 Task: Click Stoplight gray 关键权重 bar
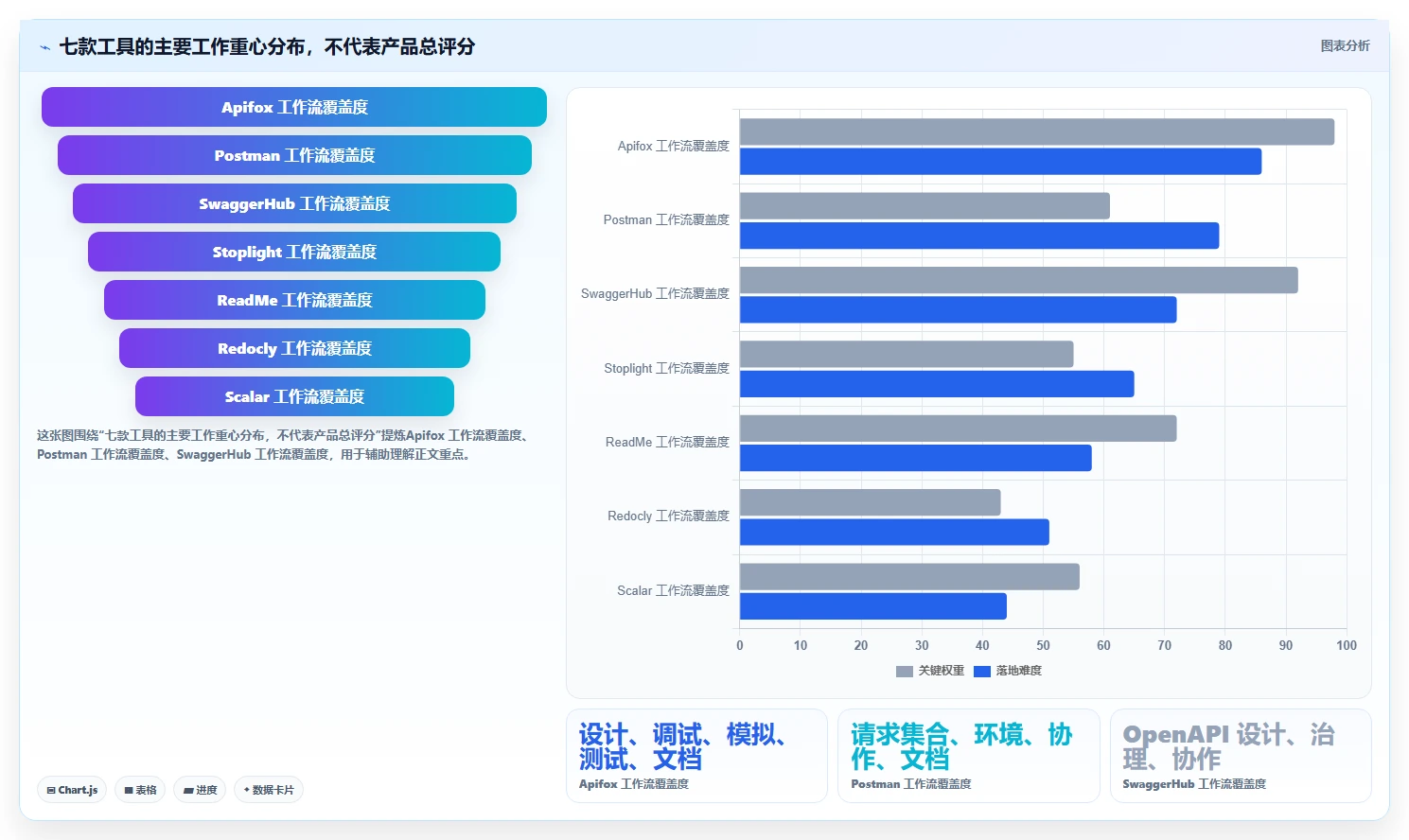(x=907, y=354)
